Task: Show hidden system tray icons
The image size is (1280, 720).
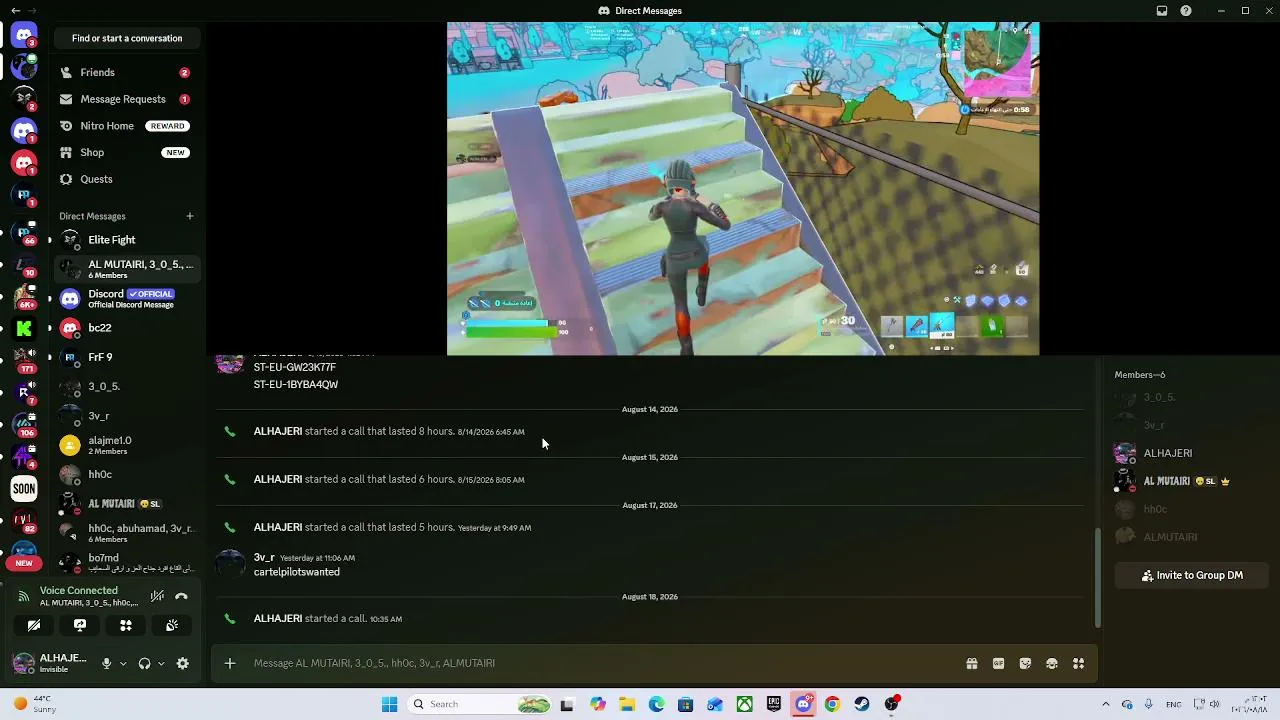Action: 1105,704
